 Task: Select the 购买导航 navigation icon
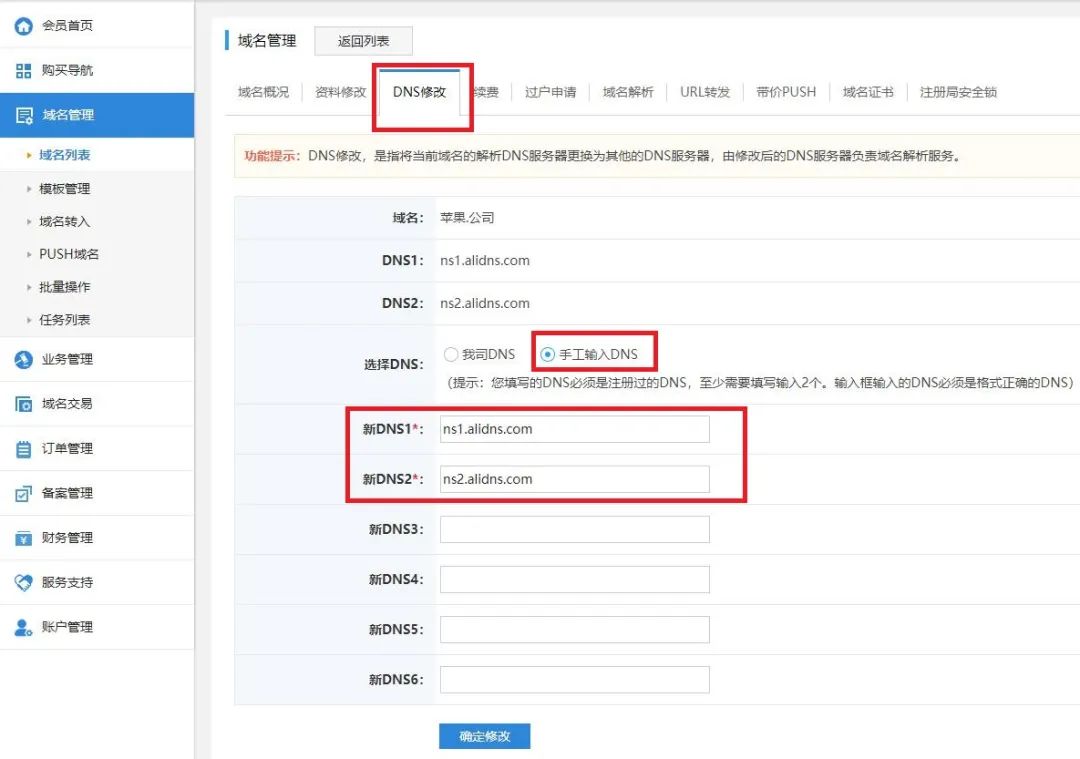pyautogui.click(x=25, y=69)
